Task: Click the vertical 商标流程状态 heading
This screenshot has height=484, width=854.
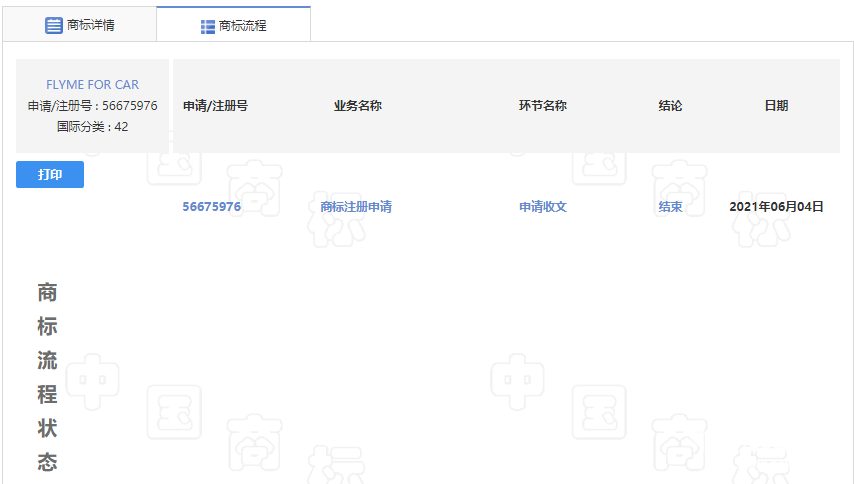Action: (x=47, y=376)
